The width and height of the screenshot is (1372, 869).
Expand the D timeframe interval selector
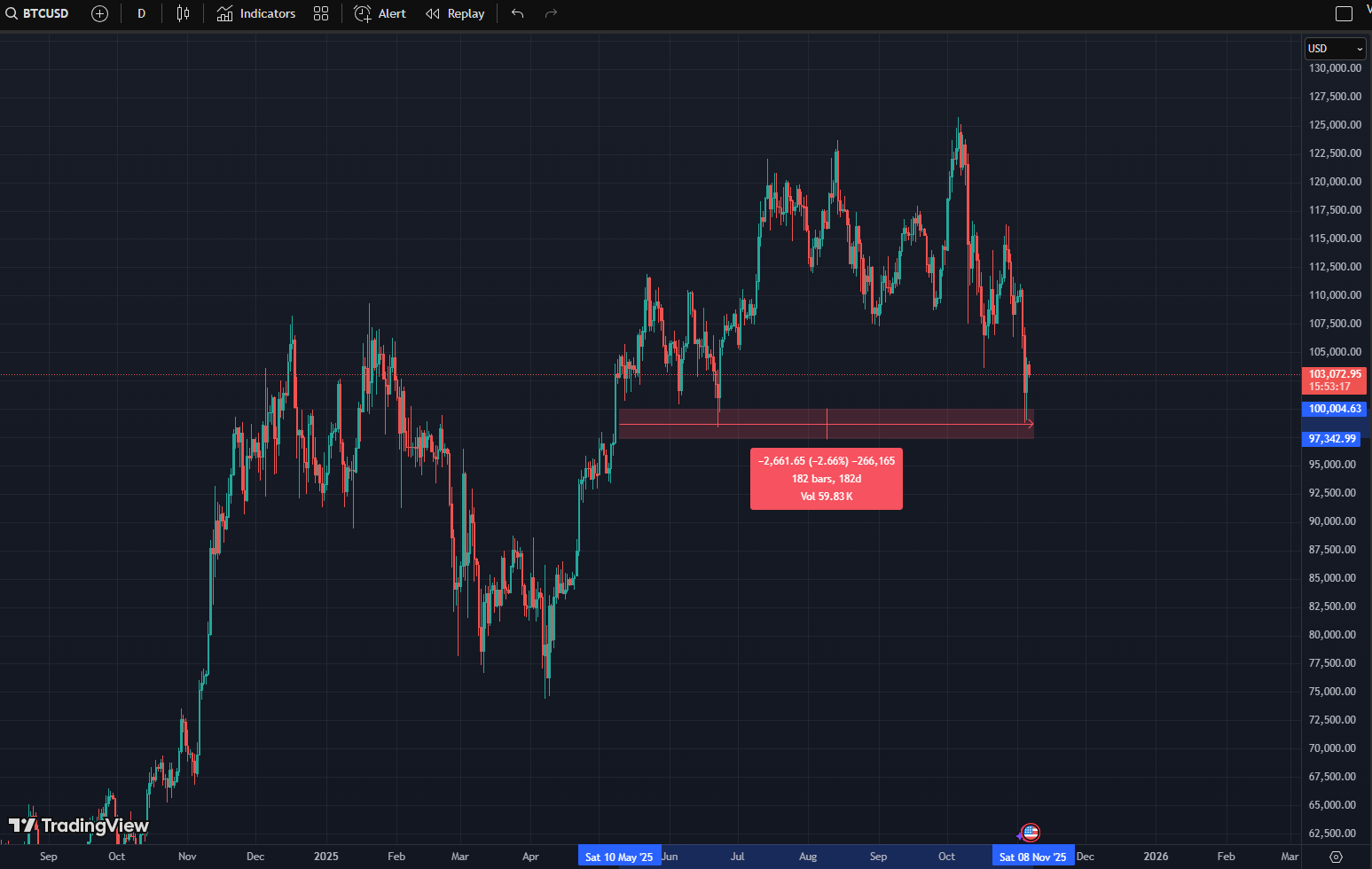(141, 13)
